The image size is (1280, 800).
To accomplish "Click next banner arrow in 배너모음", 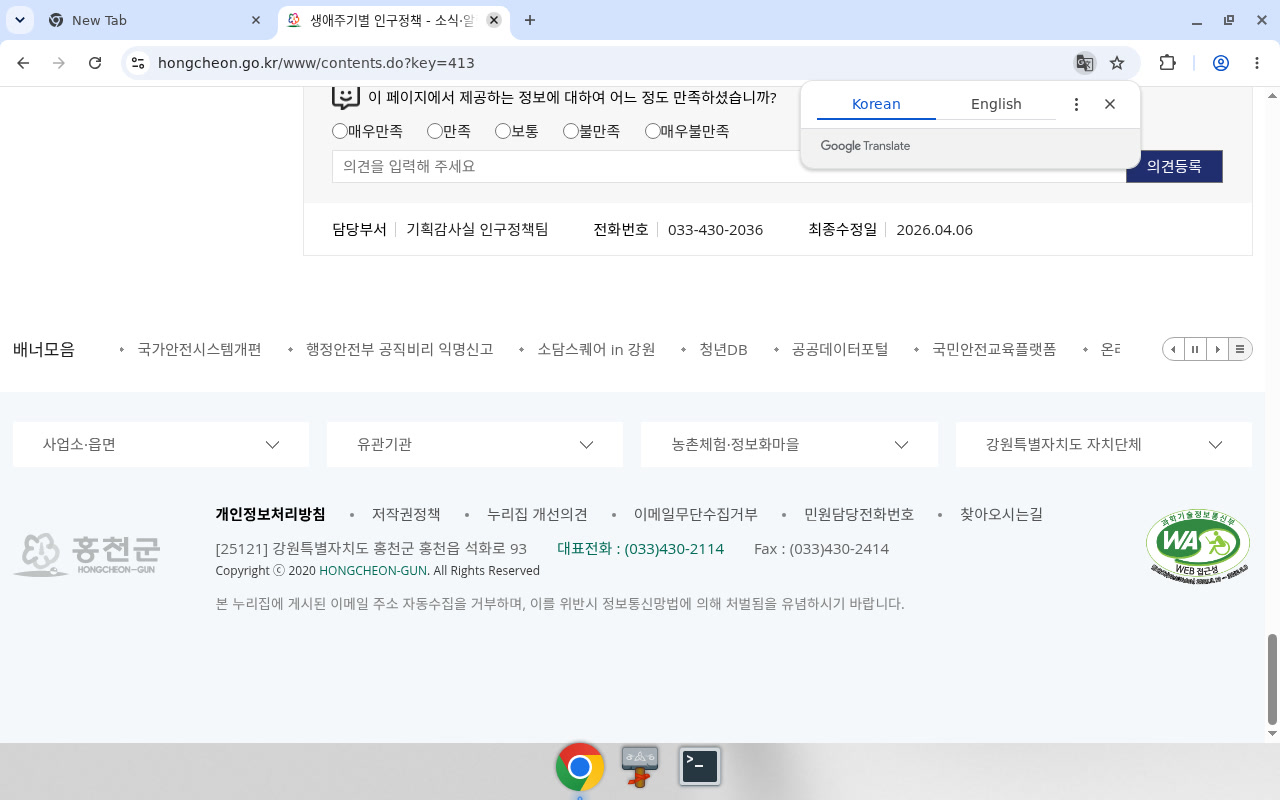I will [1217, 349].
